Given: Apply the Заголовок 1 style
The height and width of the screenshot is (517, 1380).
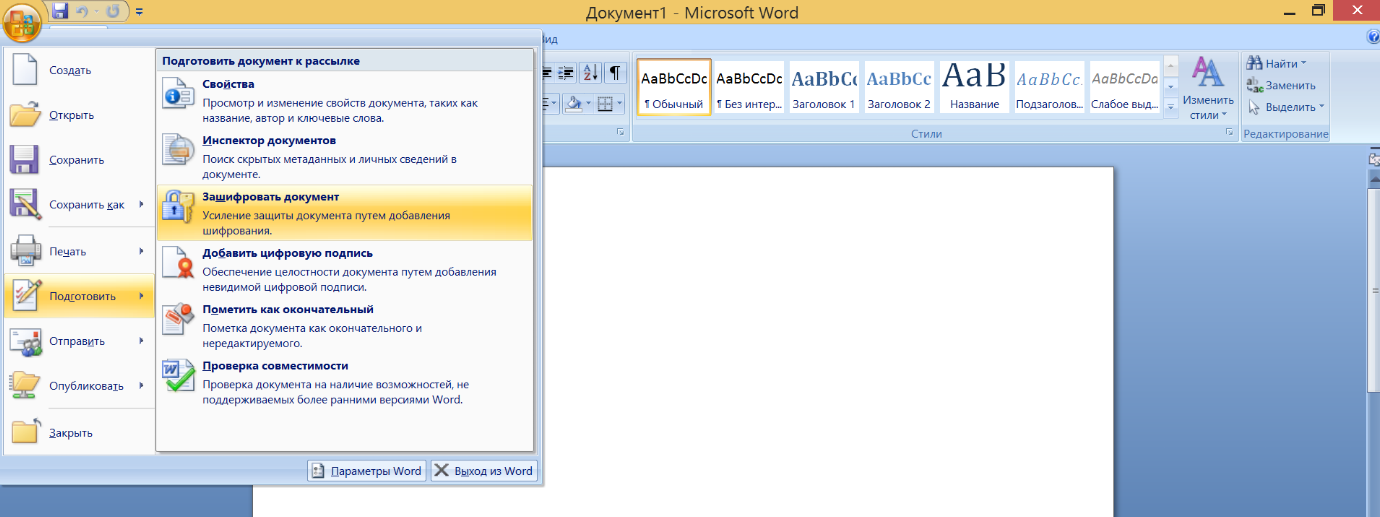Looking at the screenshot, I should (x=824, y=86).
